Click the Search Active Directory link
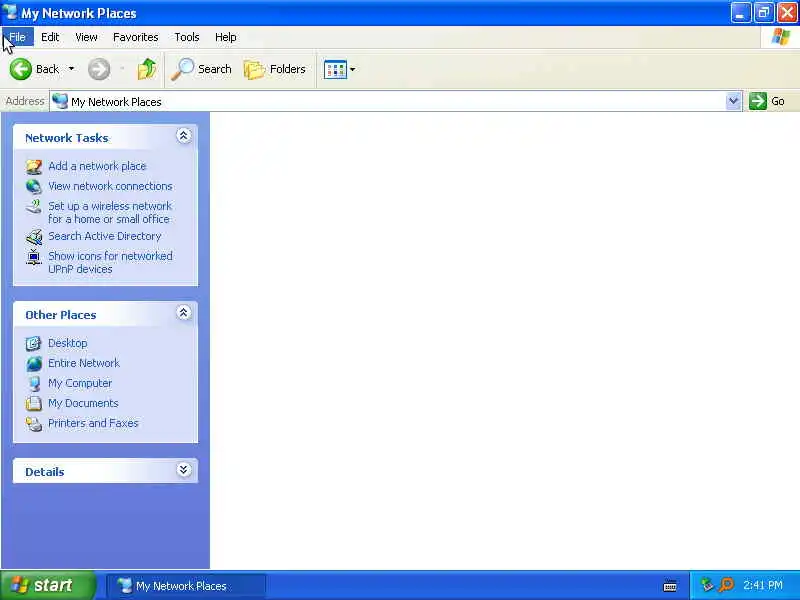 pyautogui.click(x=105, y=236)
